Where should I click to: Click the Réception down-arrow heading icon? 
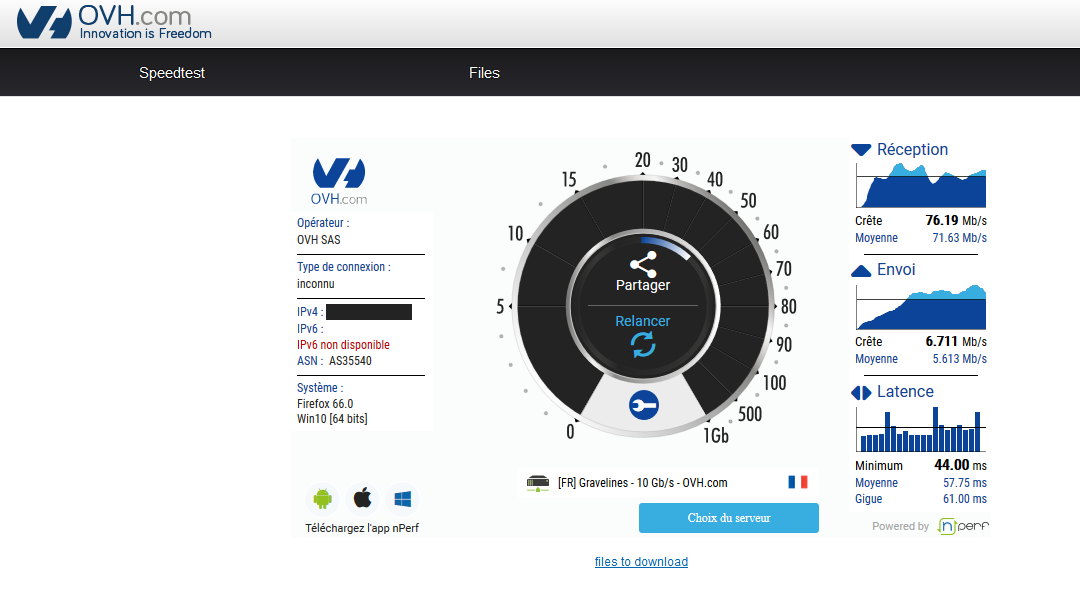[861, 150]
